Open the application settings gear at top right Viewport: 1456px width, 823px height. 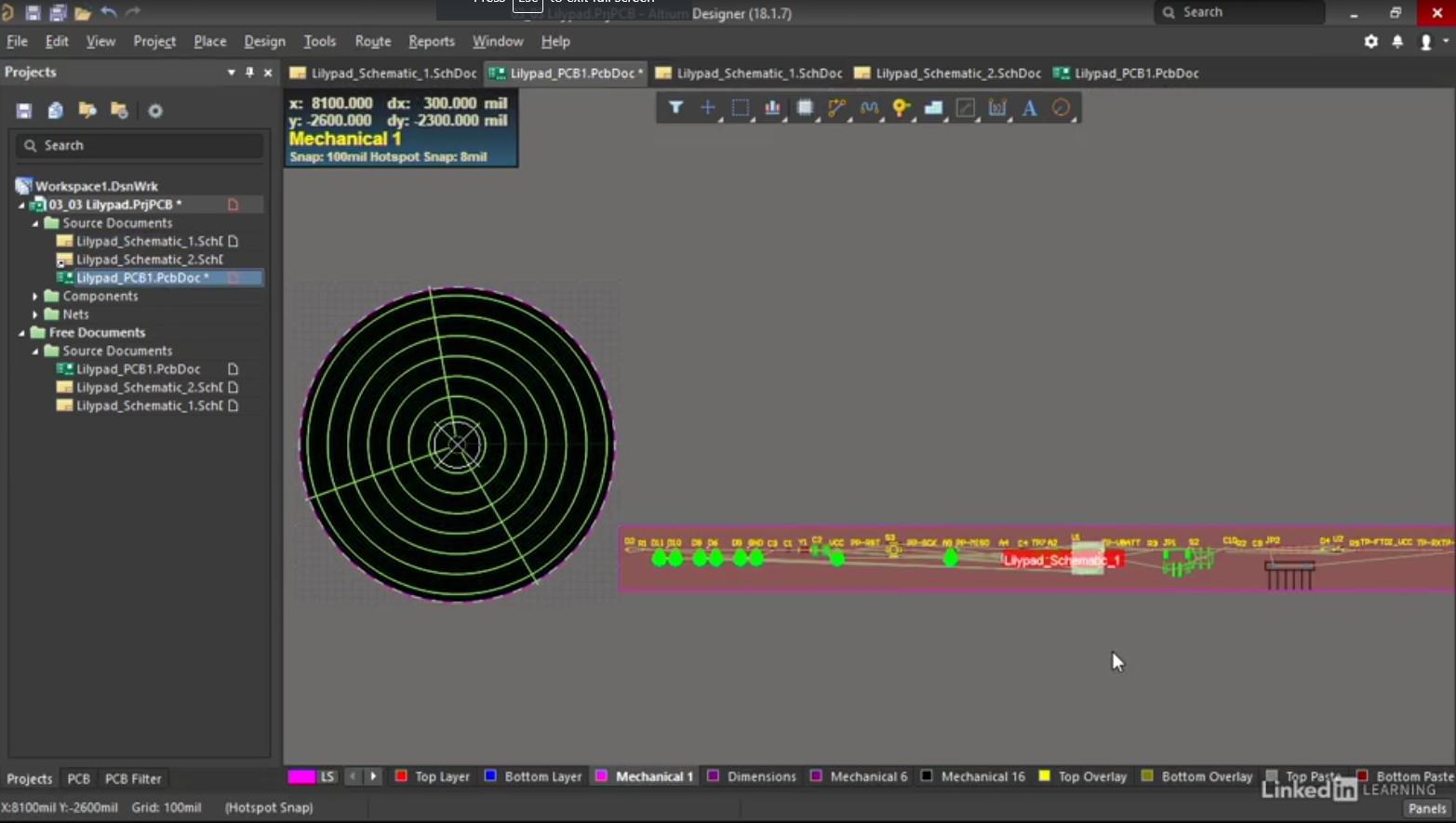tap(1371, 42)
